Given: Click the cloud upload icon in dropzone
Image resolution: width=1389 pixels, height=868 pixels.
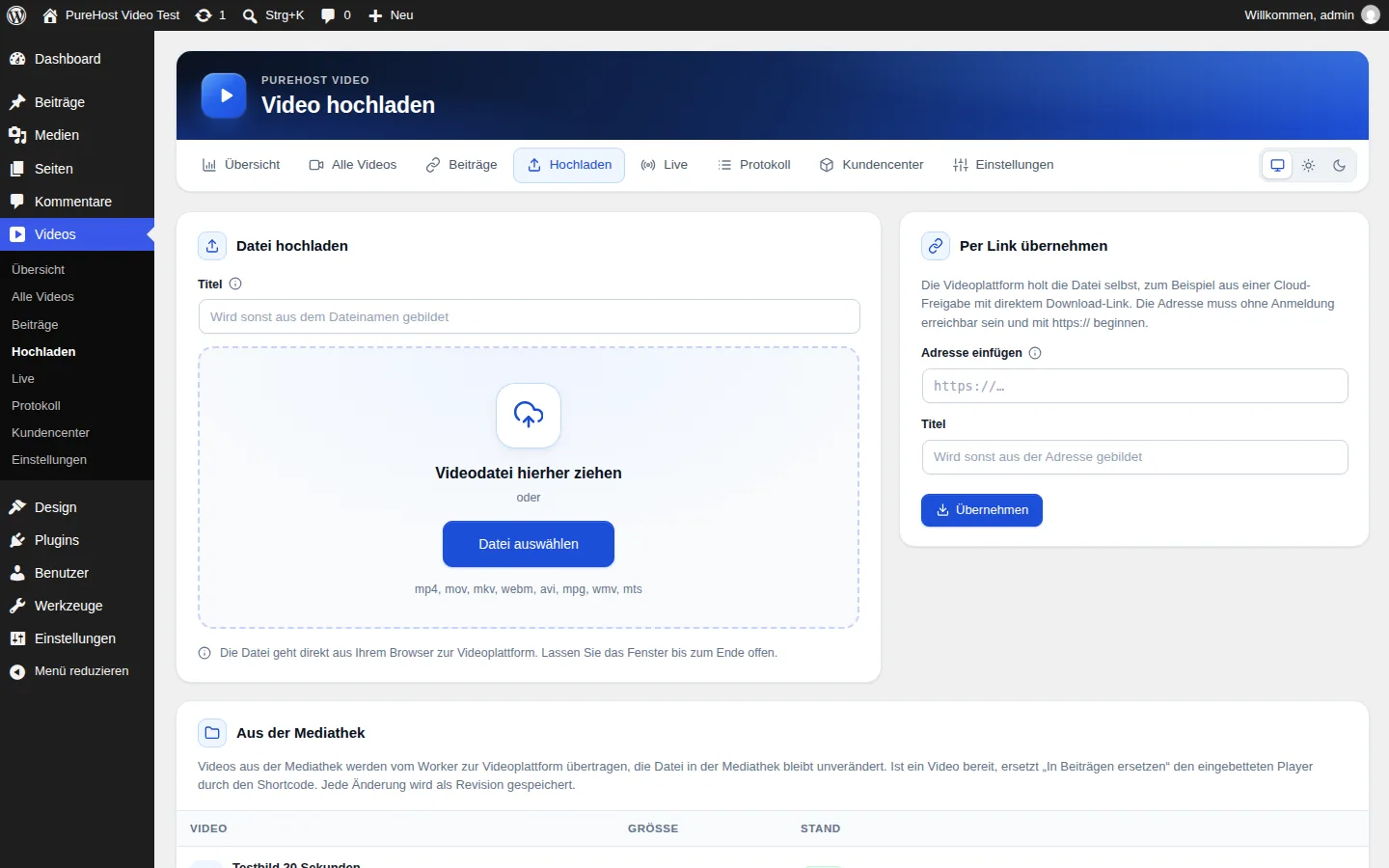Looking at the screenshot, I should pos(529,416).
